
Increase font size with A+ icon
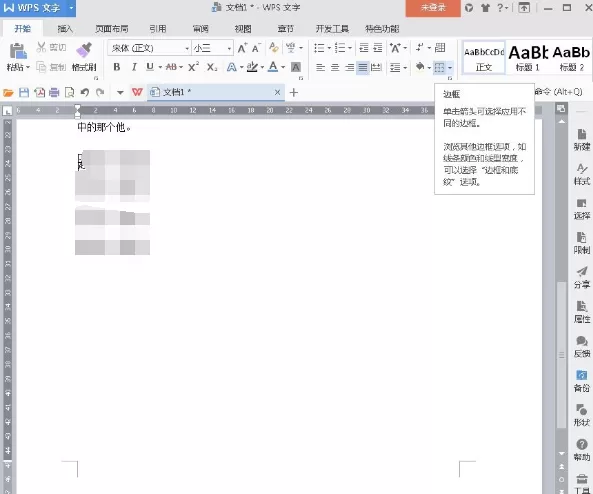pos(242,48)
